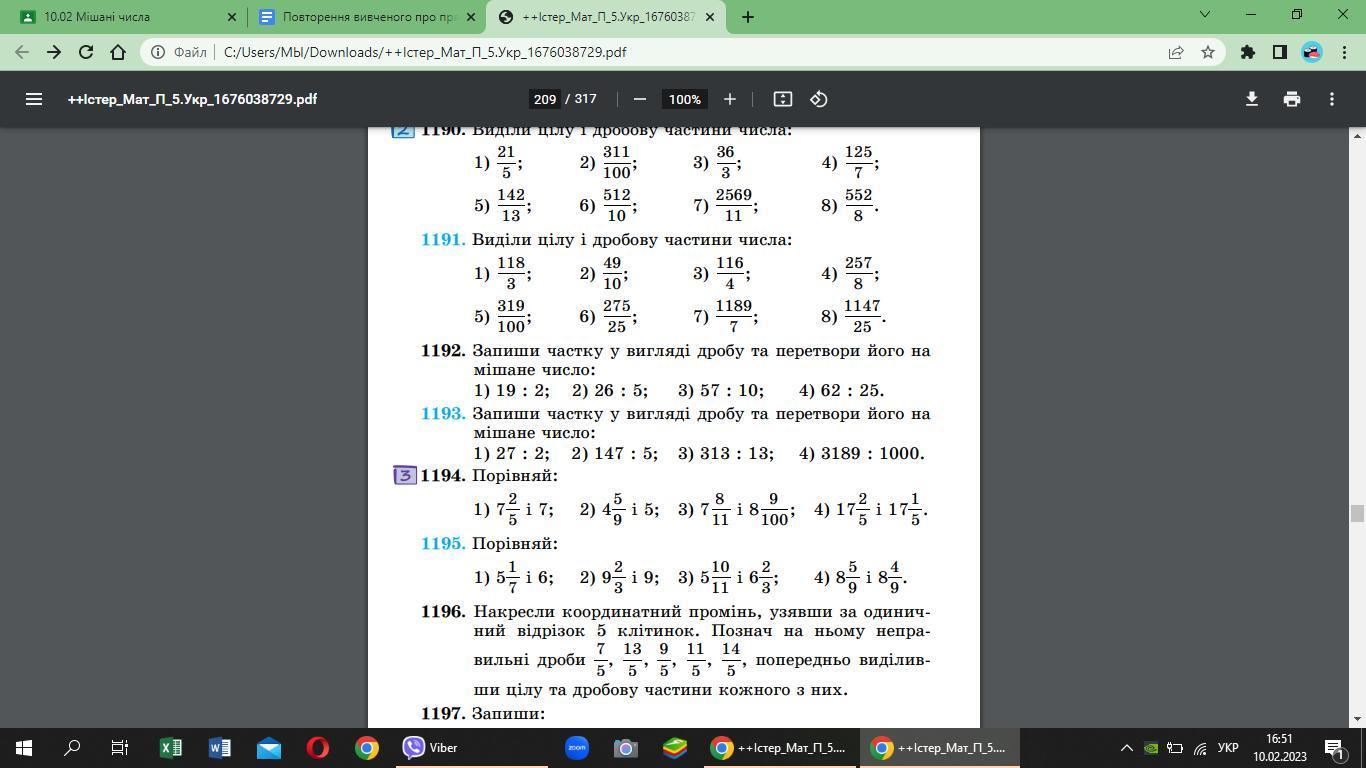Launch Word from the taskbar
The width and height of the screenshot is (1366, 768).
click(x=220, y=747)
